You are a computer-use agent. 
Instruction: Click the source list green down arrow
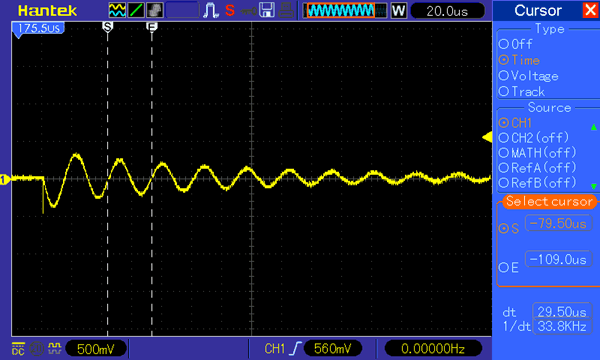[593, 186]
